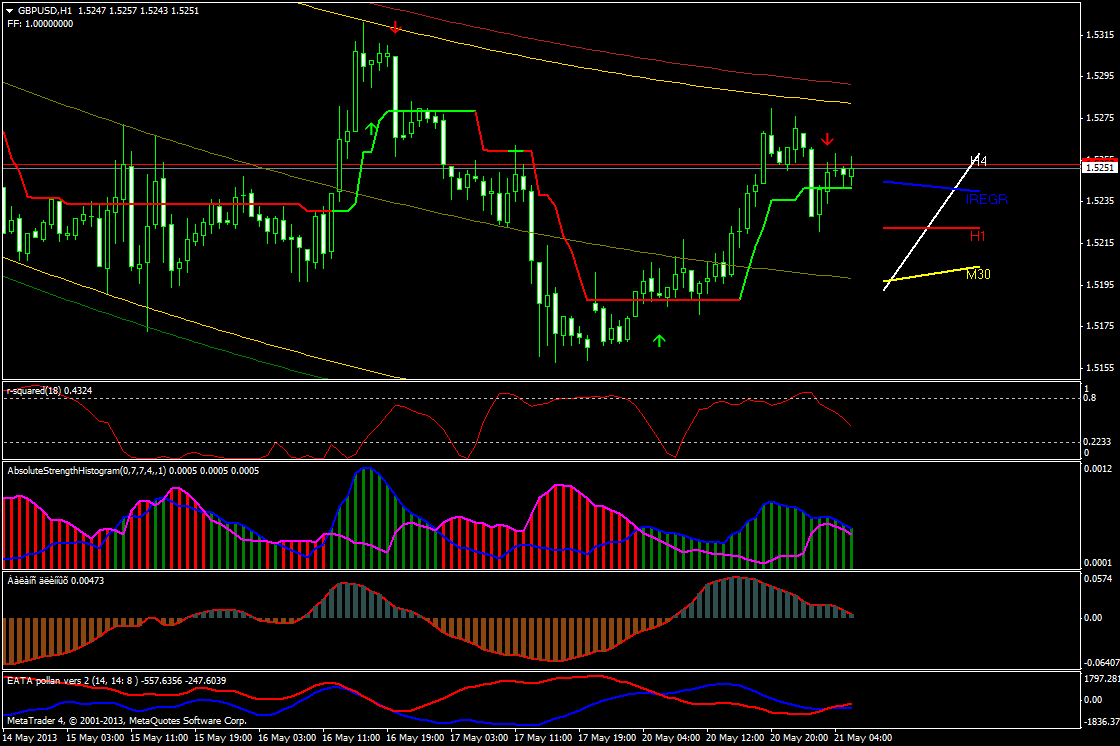Click the H4 regression label
The image size is (1120, 746).
(x=979, y=161)
